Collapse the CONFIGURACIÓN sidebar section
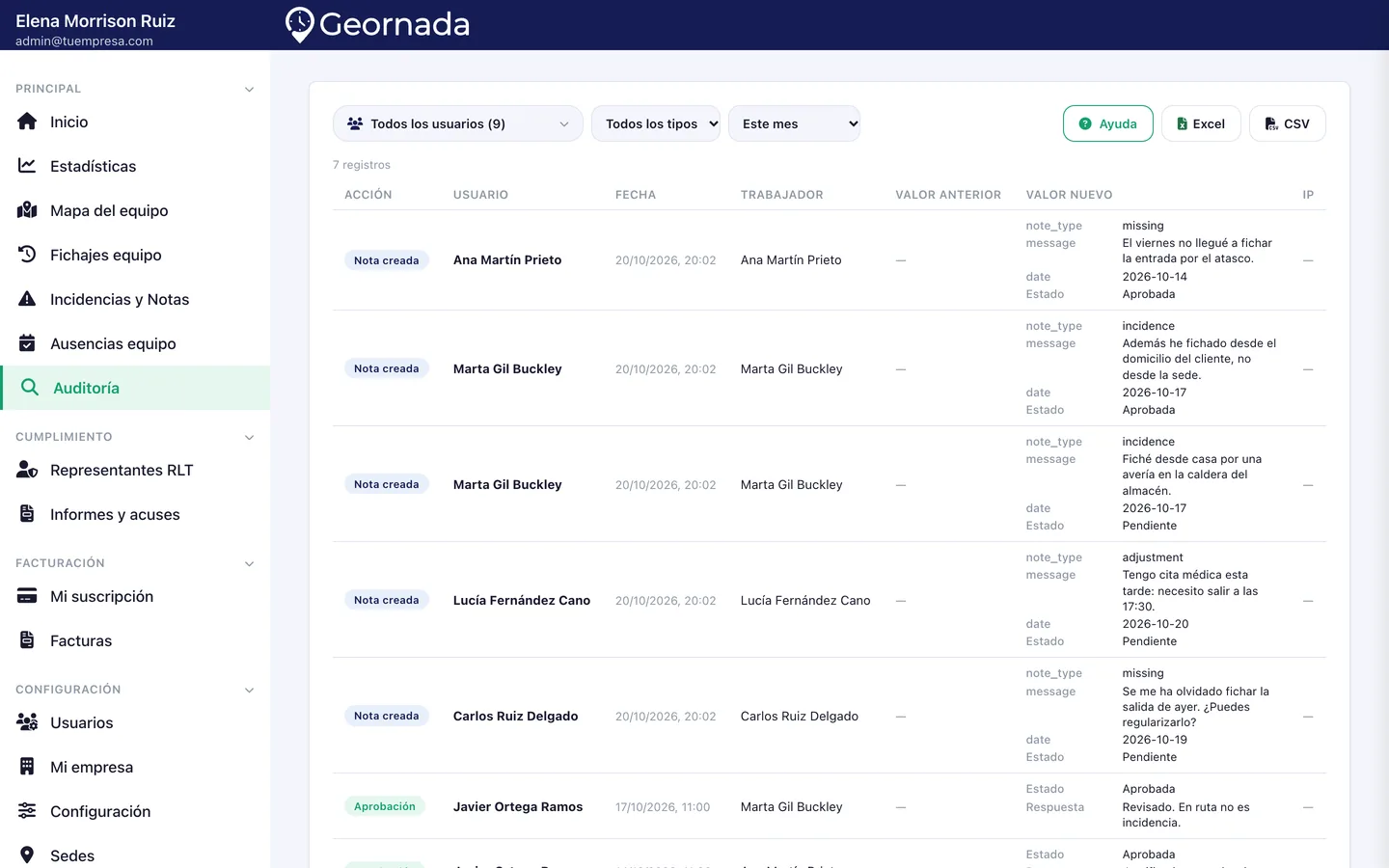This screenshot has height=868, width=1389. (250, 690)
